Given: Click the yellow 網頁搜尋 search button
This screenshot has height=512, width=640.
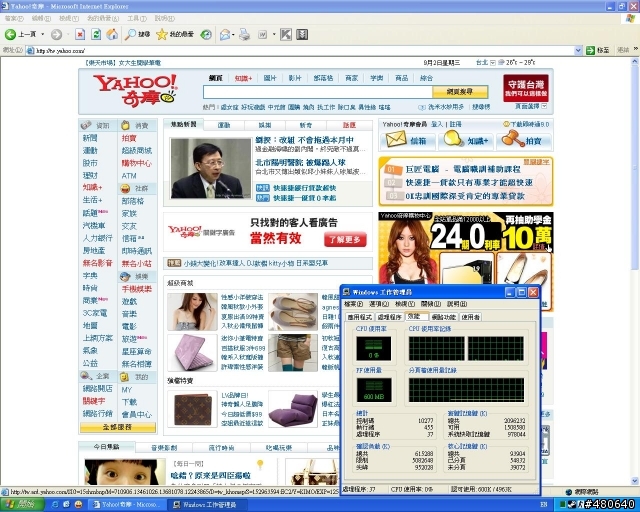Looking at the screenshot, I should [460, 91].
